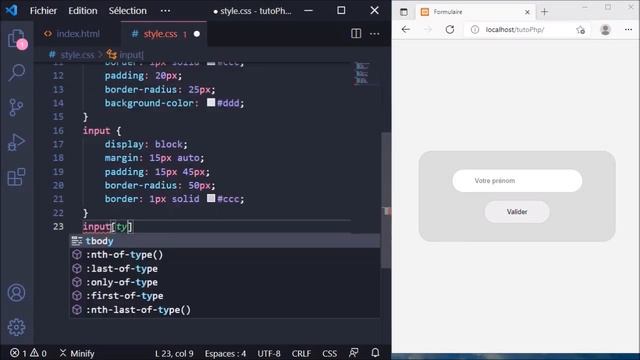Add page to favorites in Edge
The width and height of the screenshot is (640, 360).
click(580, 29)
